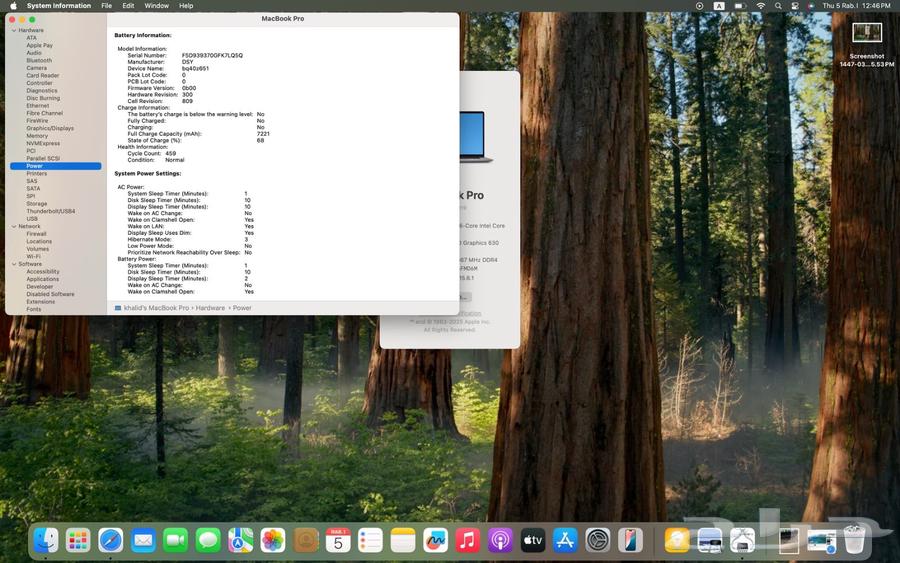The image size is (900, 563).
Task: Select NVMExpress in the sidebar
Action: [x=43, y=143]
